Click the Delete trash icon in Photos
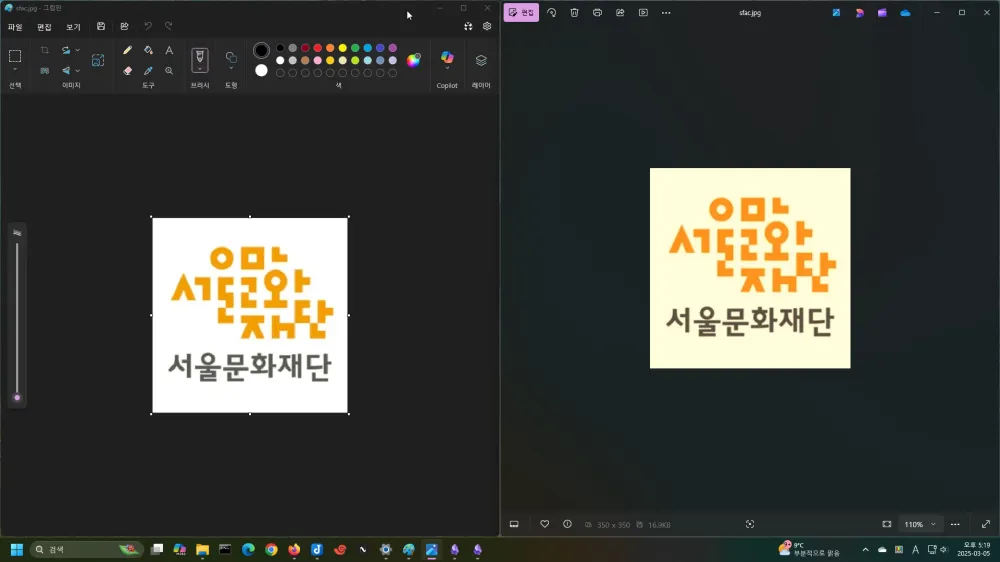The image size is (1000, 562). pyautogui.click(x=575, y=13)
